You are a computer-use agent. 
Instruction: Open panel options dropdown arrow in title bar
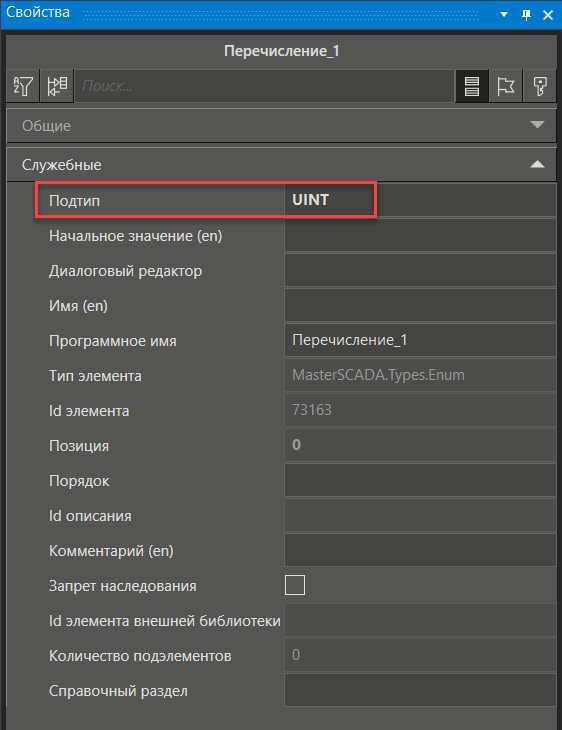(504, 14)
